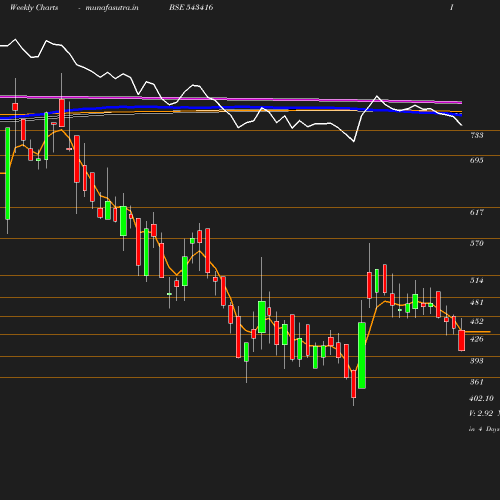Click the tall green candle near 393
This screenshot has width=500, height=500.
pos(362,355)
